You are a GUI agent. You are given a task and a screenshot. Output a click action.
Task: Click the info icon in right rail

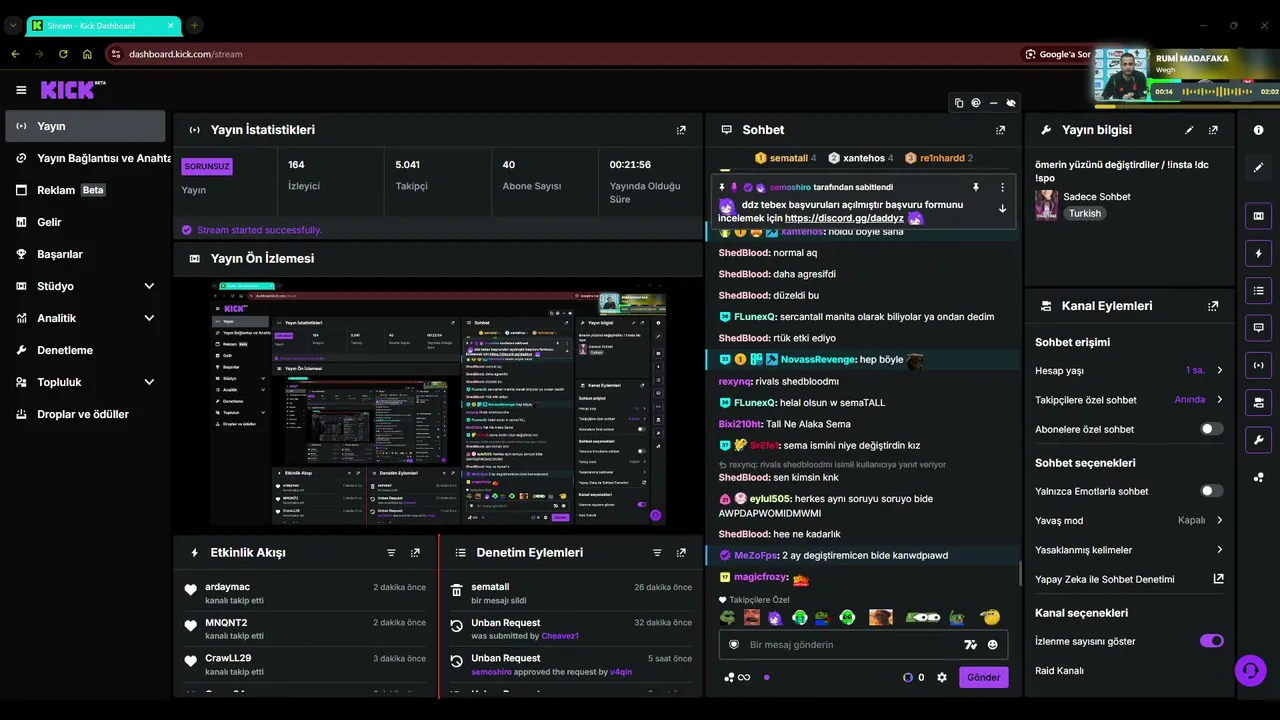click(1258, 130)
